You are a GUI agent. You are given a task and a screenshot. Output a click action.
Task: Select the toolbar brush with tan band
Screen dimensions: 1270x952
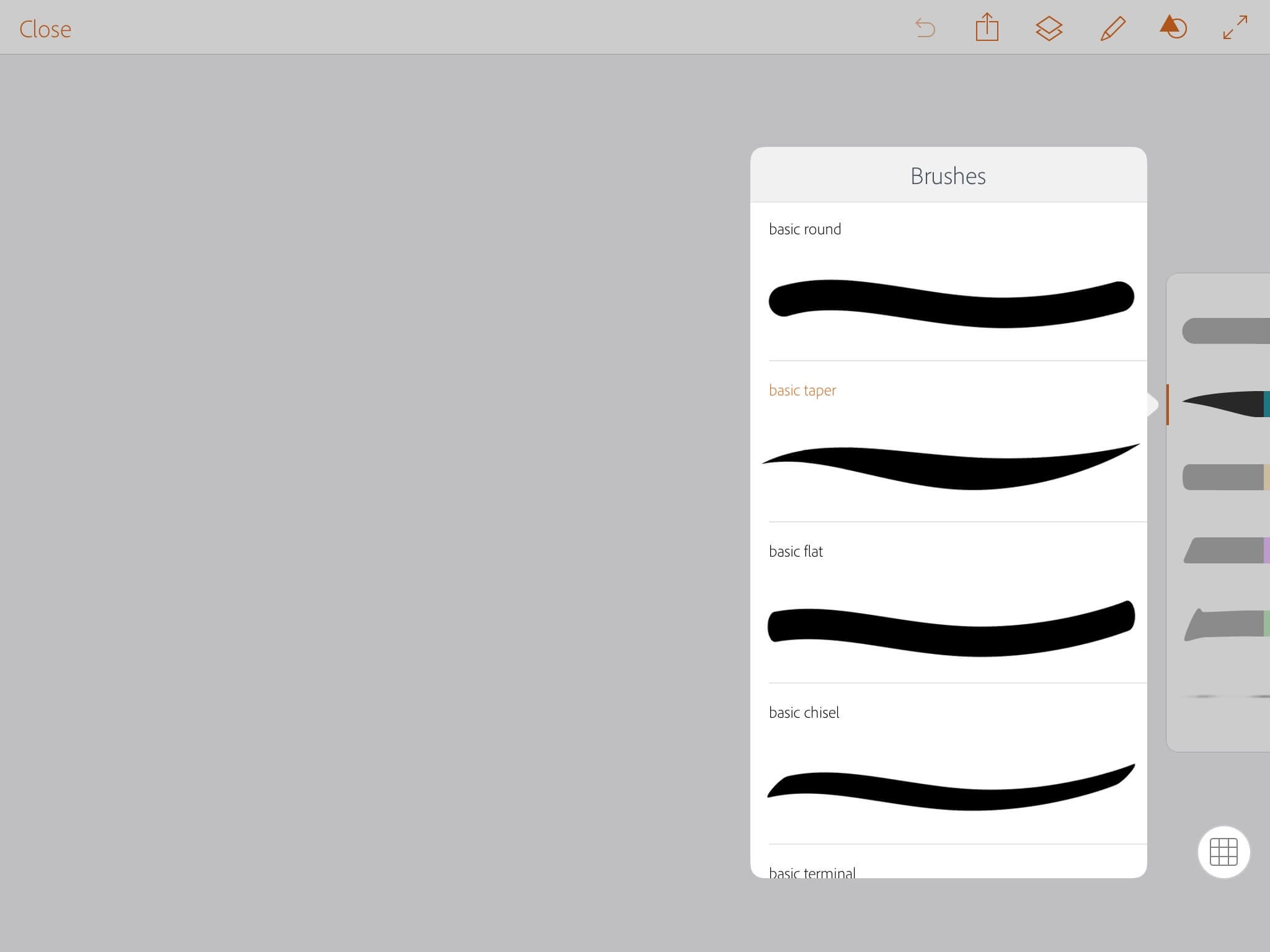pos(1226,477)
